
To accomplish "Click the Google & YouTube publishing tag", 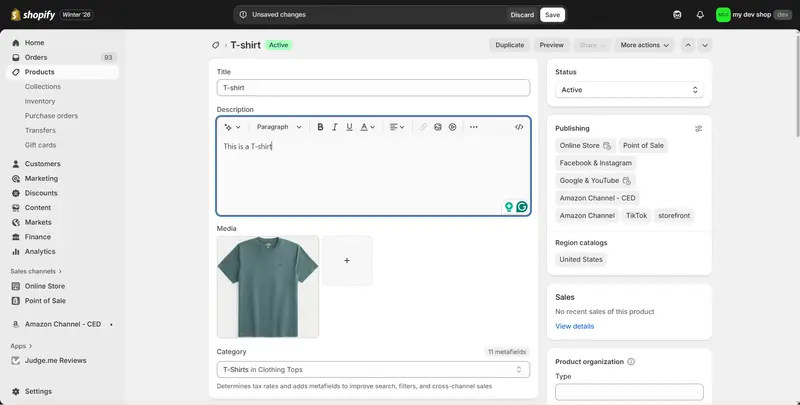I will click(595, 181).
